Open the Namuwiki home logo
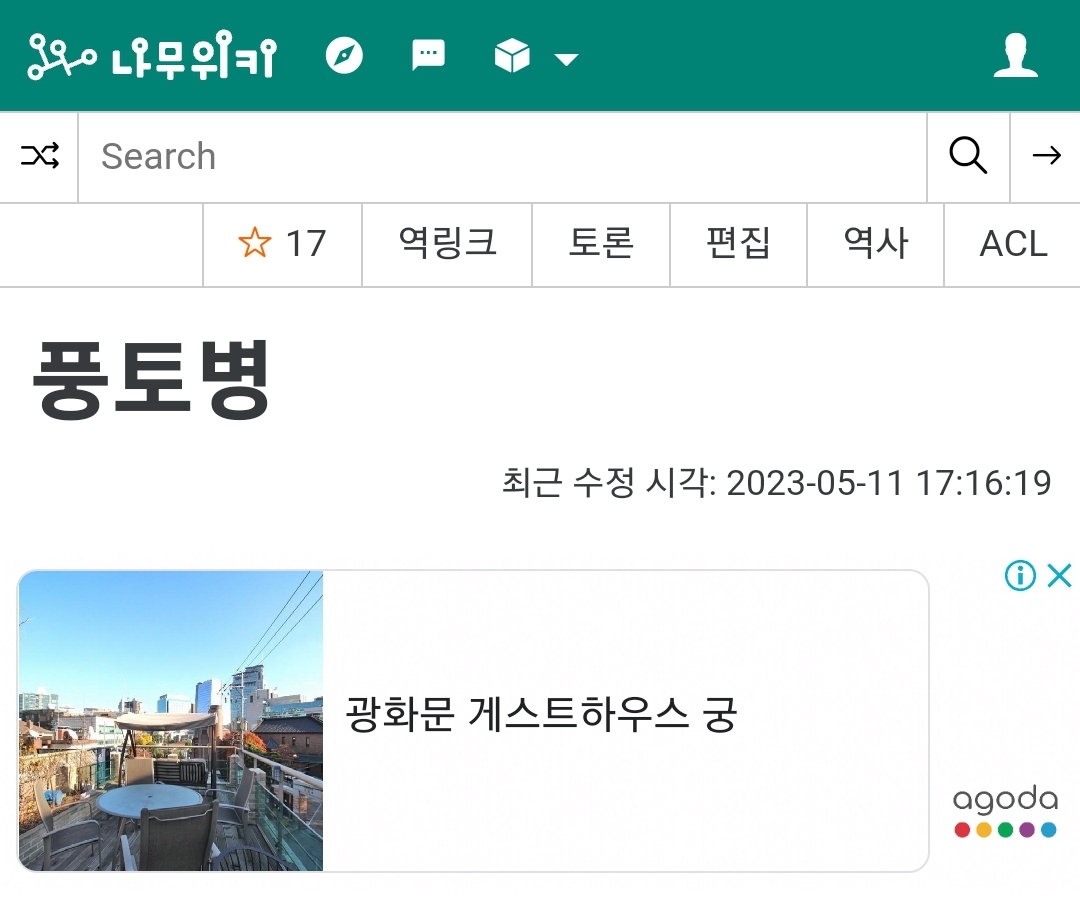The height and width of the screenshot is (915, 1080). click(x=152, y=55)
